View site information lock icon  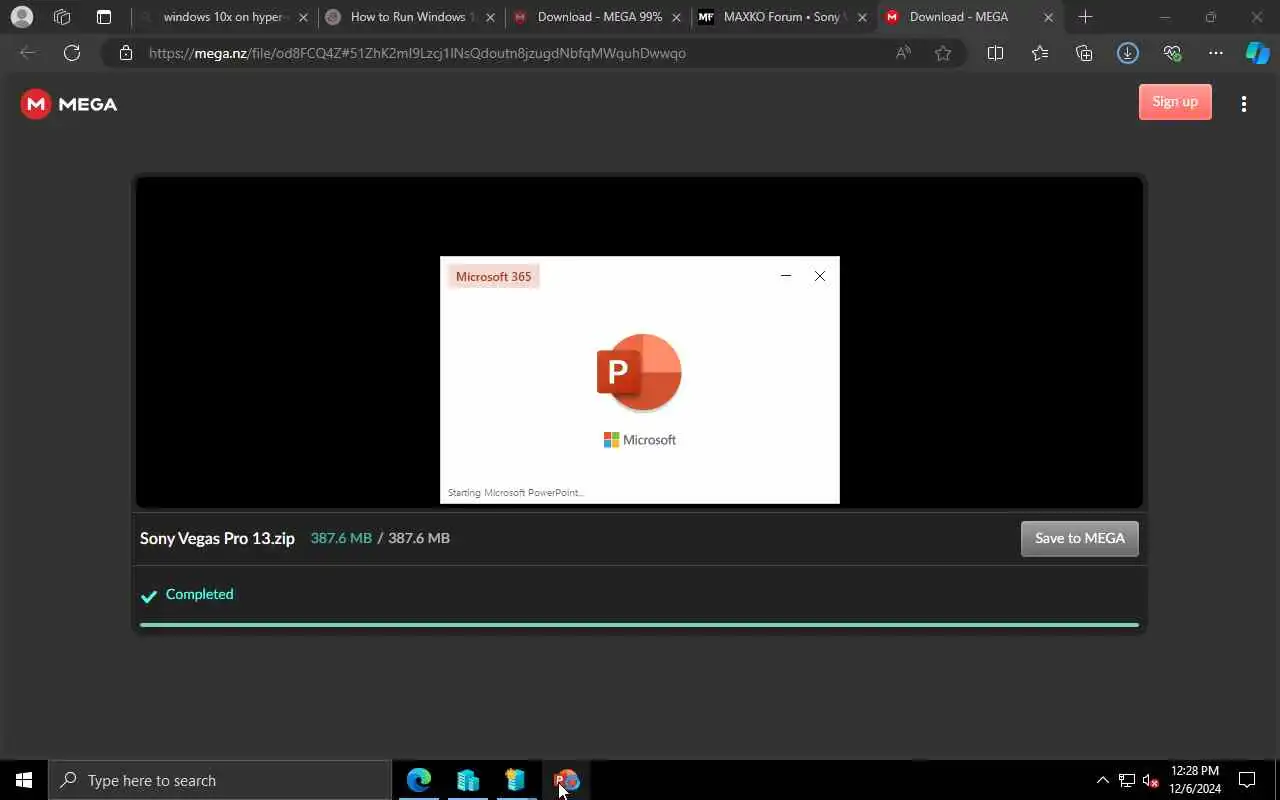pos(126,53)
